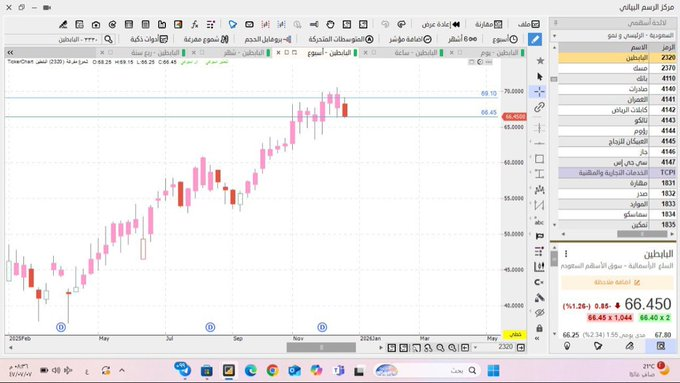Screen dimensions: 680x383
Task: Click the zoom-out magnifier below chart
Action: [440, 348]
